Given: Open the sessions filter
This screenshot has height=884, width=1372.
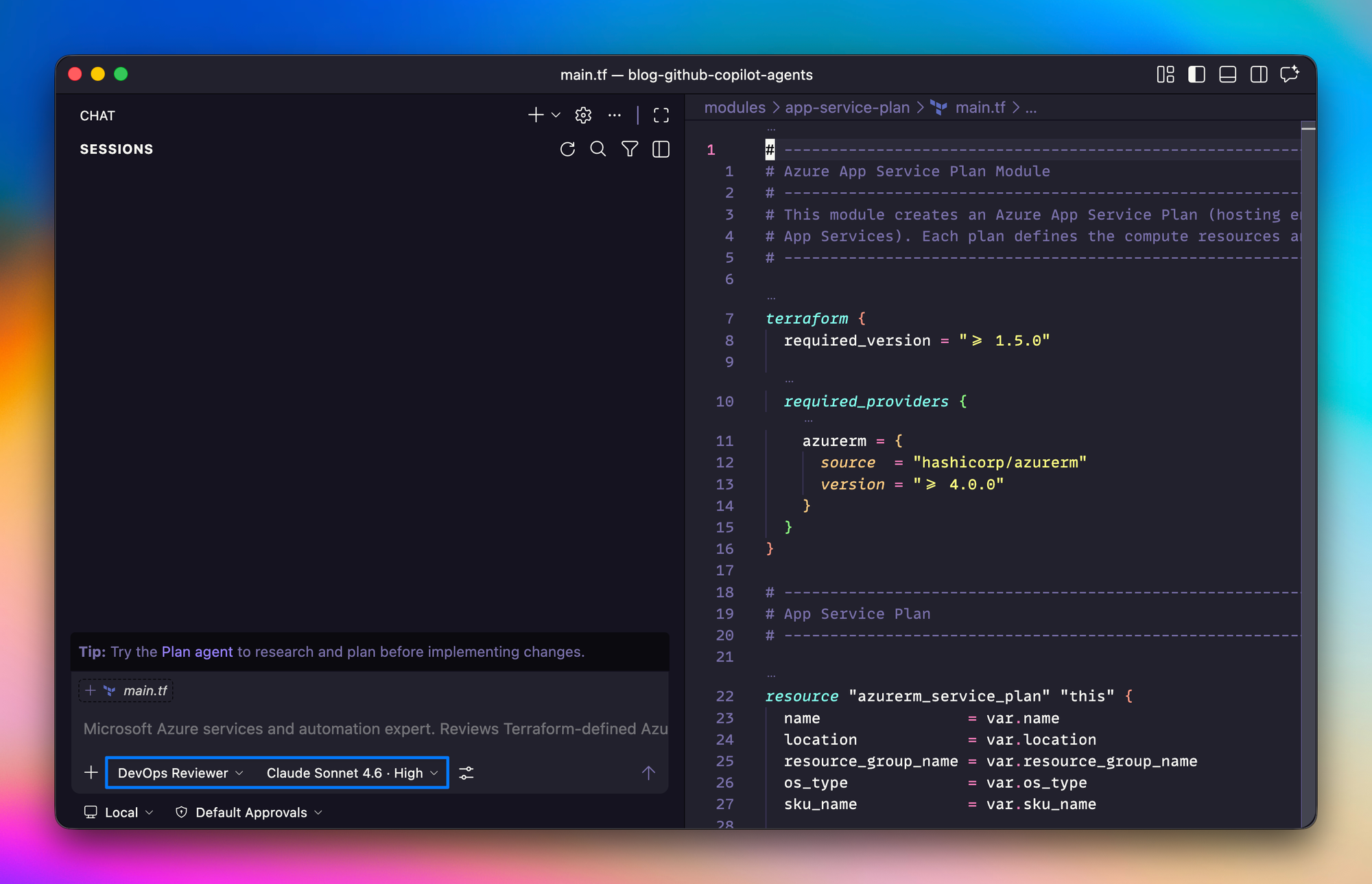Looking at the screenshot, I should (630, 149).
